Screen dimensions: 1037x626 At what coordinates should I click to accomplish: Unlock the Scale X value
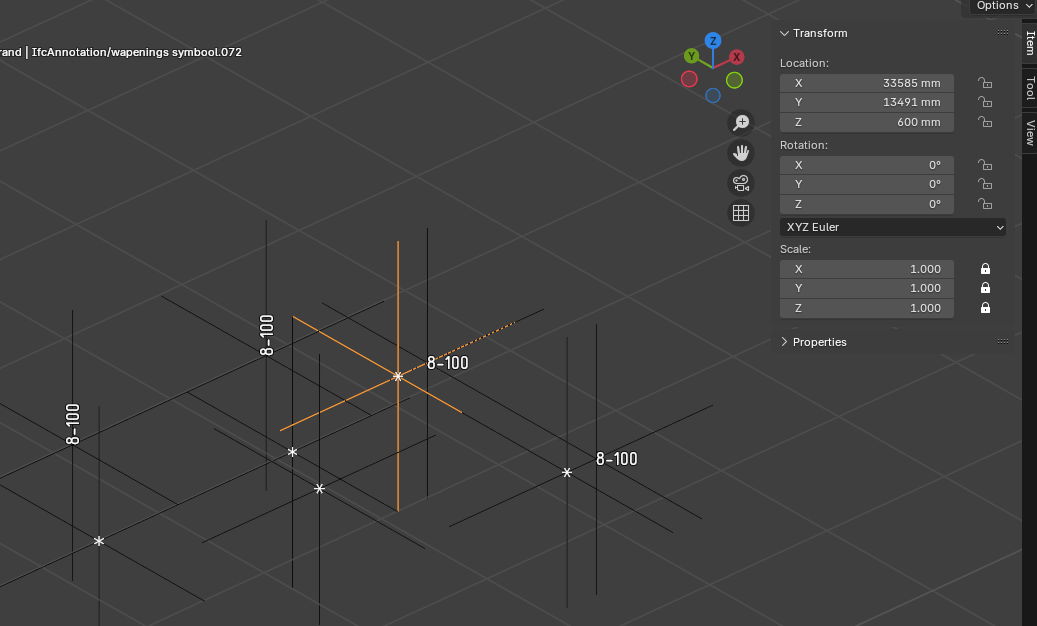[985, 268]
